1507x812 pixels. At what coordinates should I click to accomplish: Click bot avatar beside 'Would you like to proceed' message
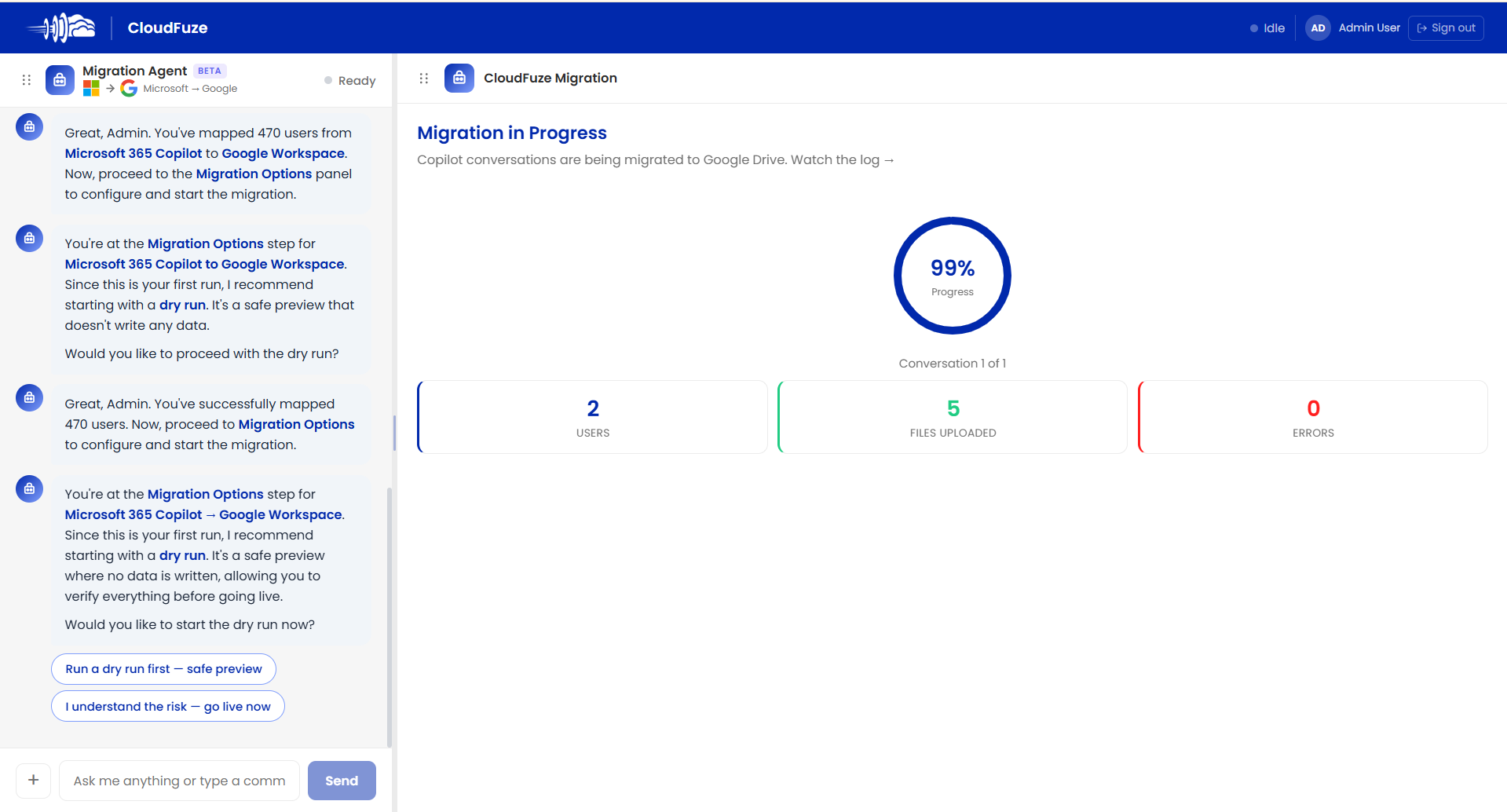pyautogui.click(x=29, y=238)
